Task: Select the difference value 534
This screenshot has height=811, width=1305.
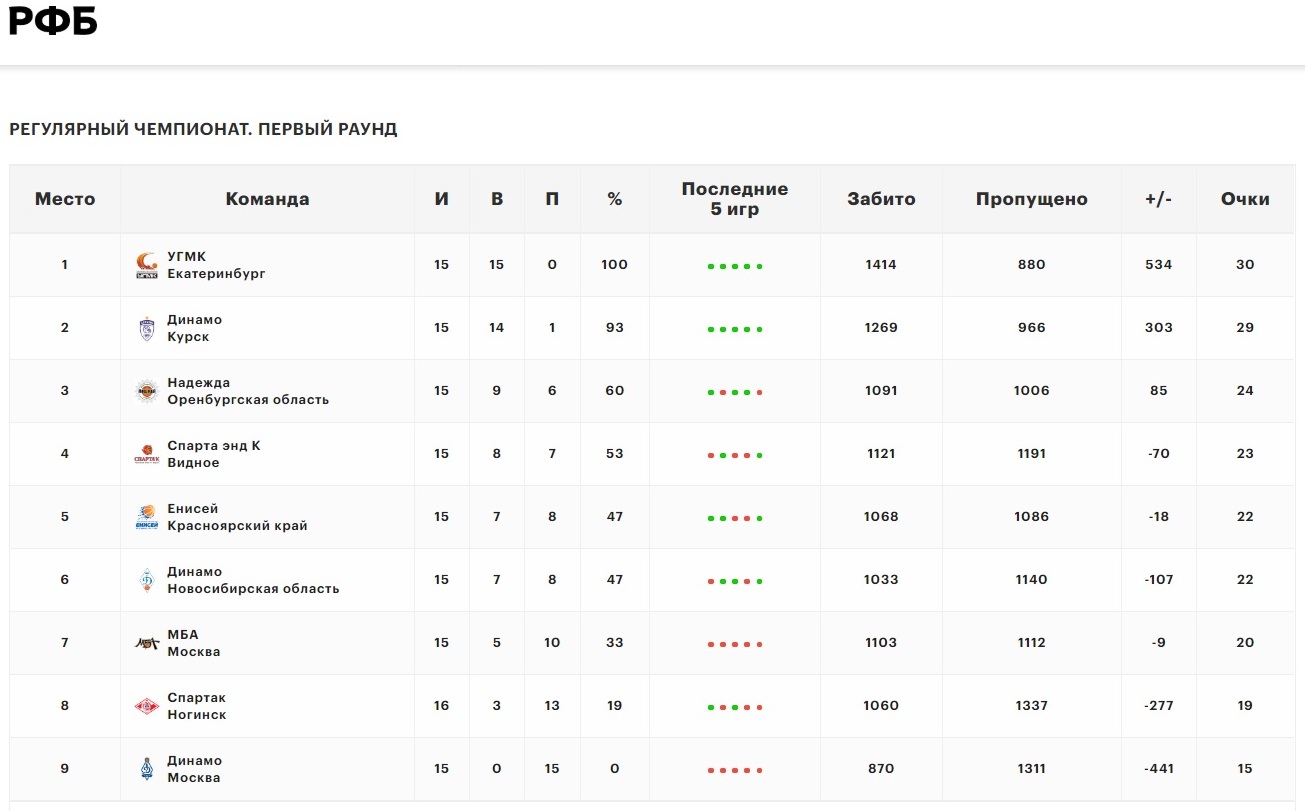Action: 1159,265
